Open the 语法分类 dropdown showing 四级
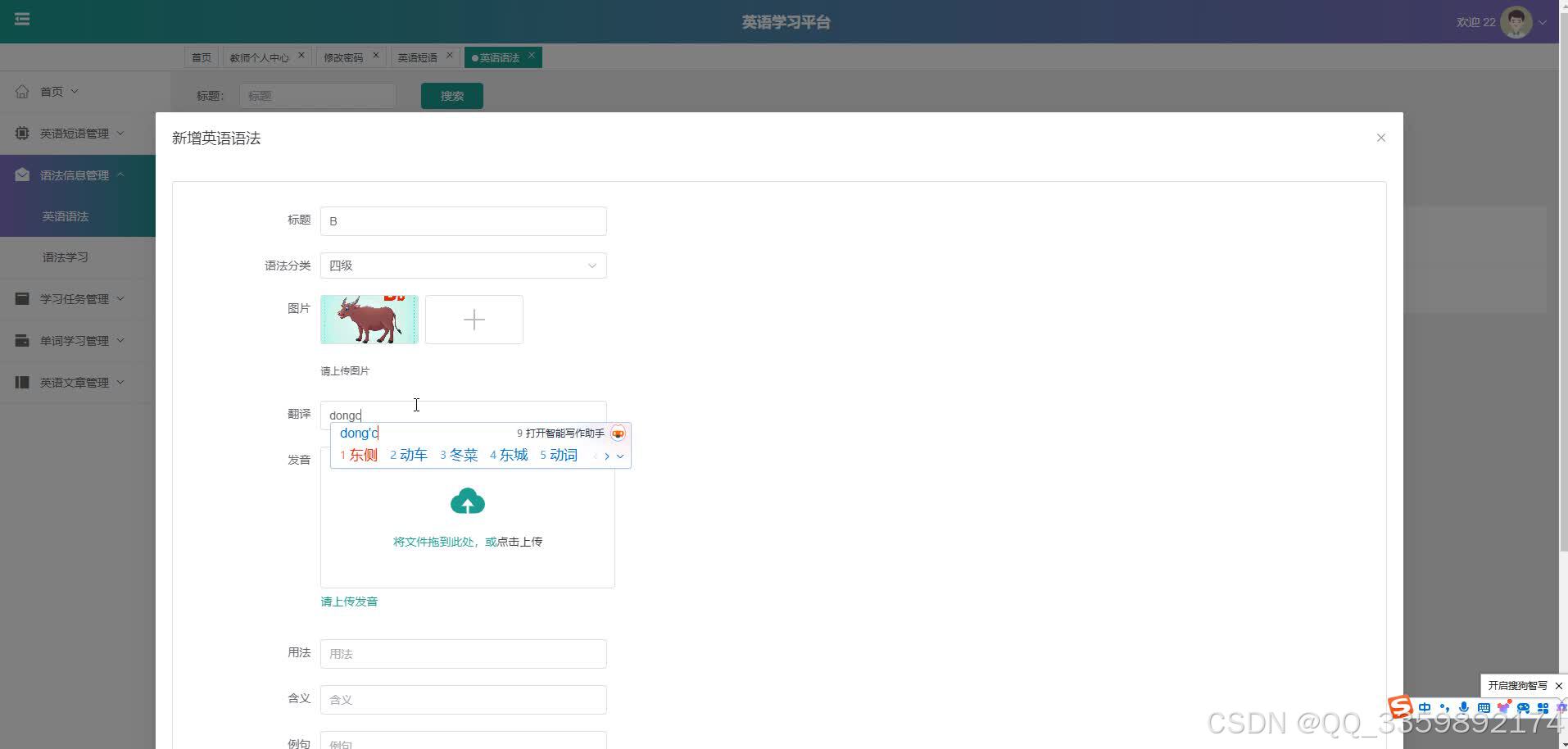This screenshot has width=1568, height=749. [x=464, y=266]
